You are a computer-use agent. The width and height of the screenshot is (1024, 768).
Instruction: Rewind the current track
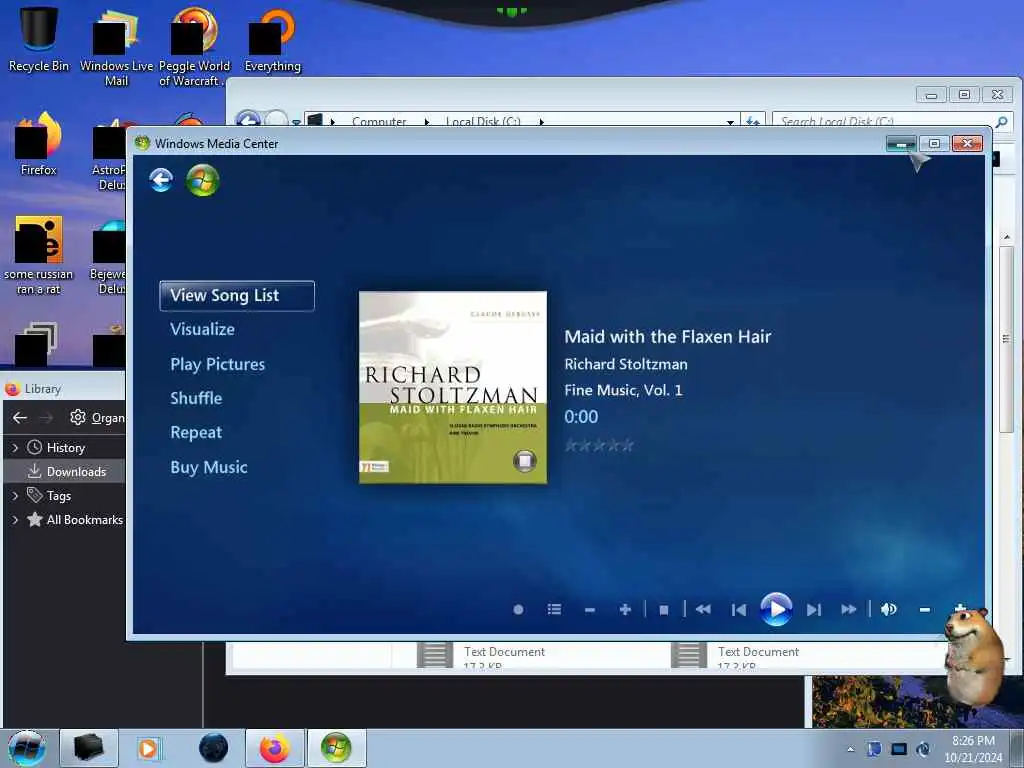pos(703,609)
